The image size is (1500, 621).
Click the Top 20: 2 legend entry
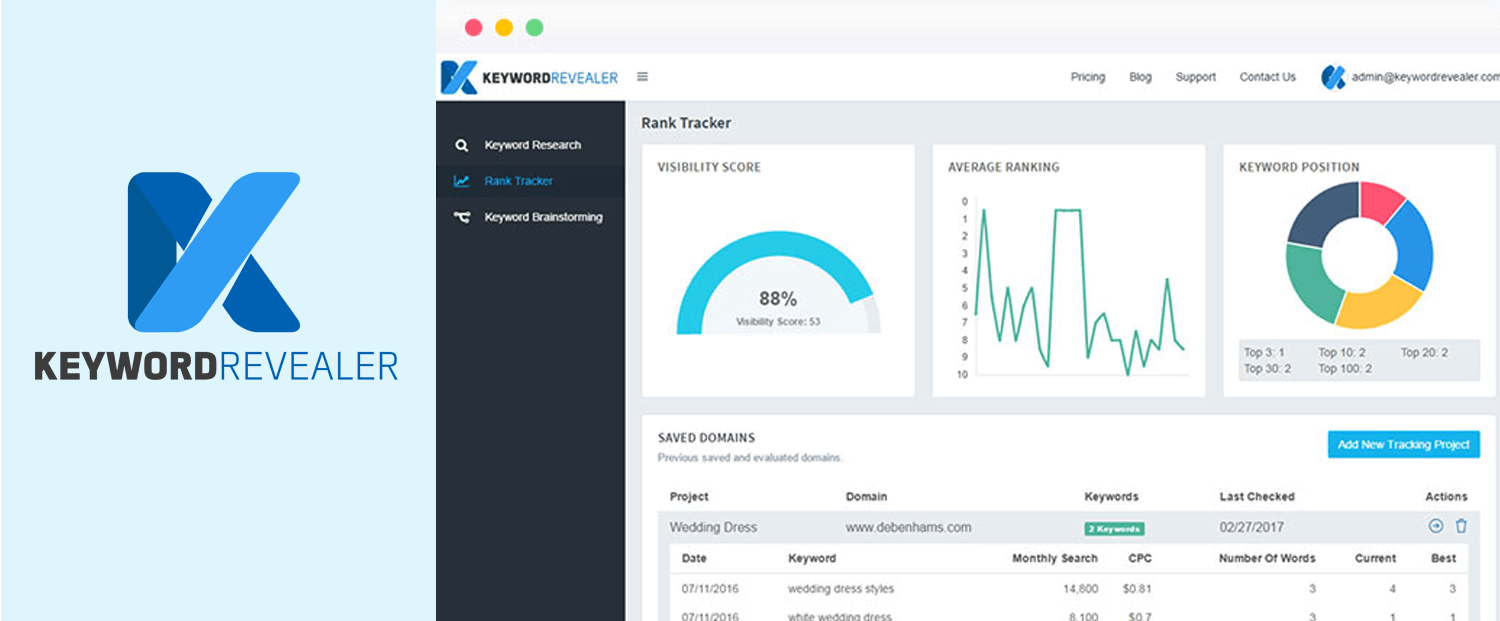(x=1424, y=352)
